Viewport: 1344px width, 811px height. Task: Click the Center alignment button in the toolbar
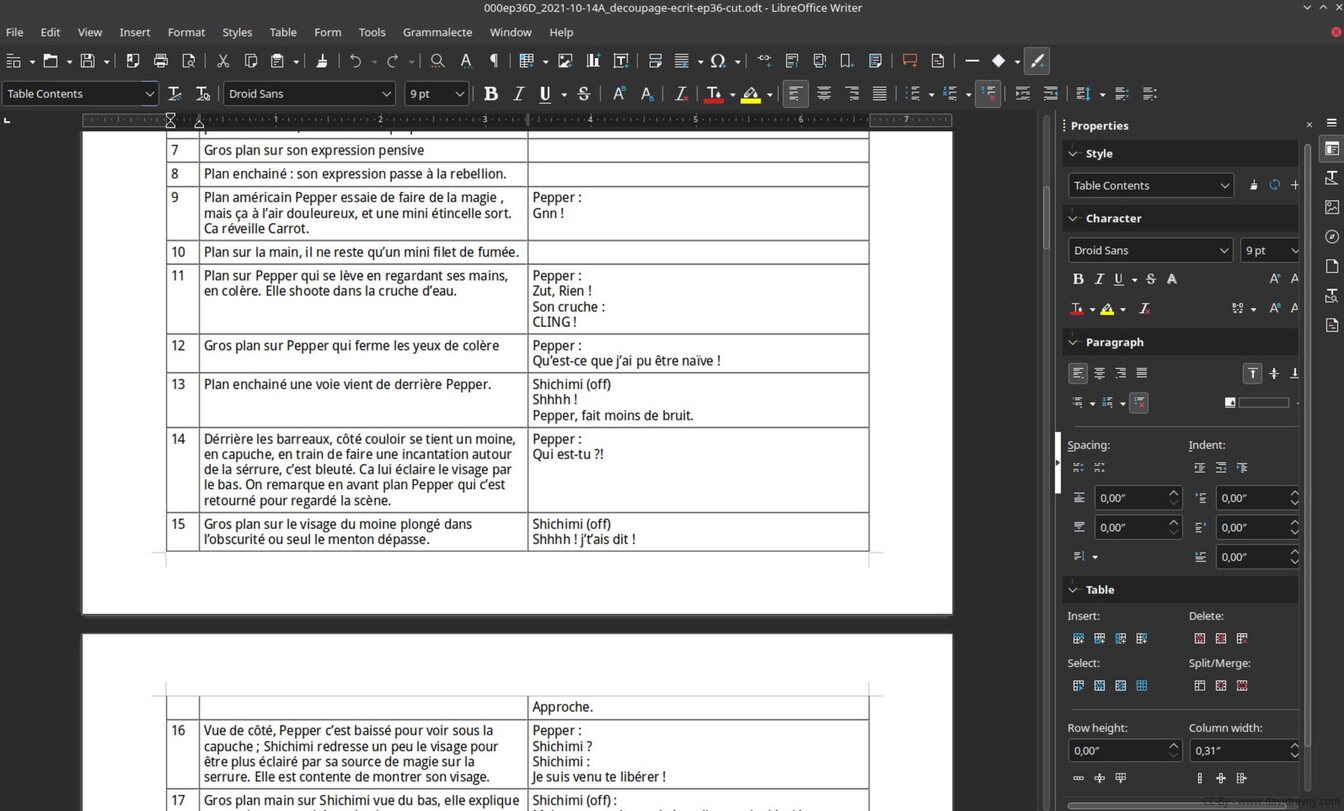coord(824,94)
